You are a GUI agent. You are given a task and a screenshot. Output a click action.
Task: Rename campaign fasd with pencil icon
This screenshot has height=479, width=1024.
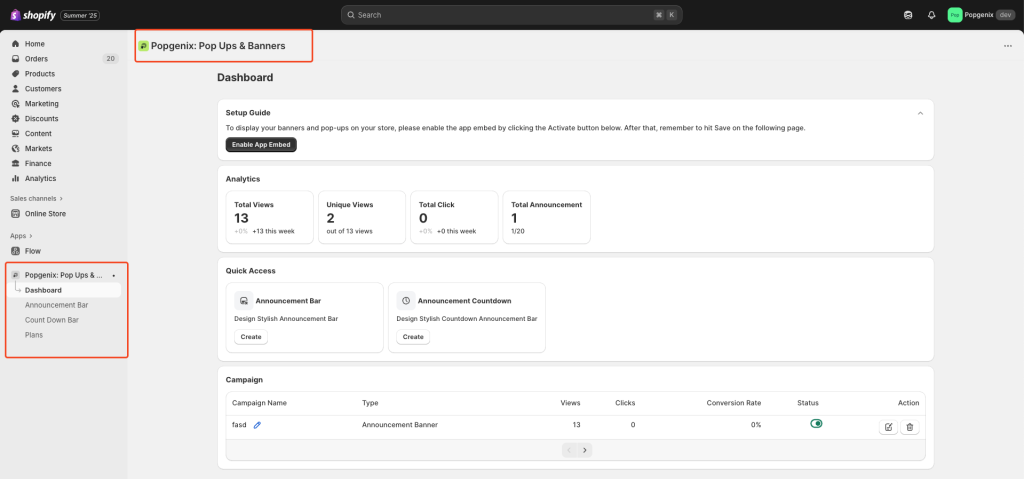point(257,425)
